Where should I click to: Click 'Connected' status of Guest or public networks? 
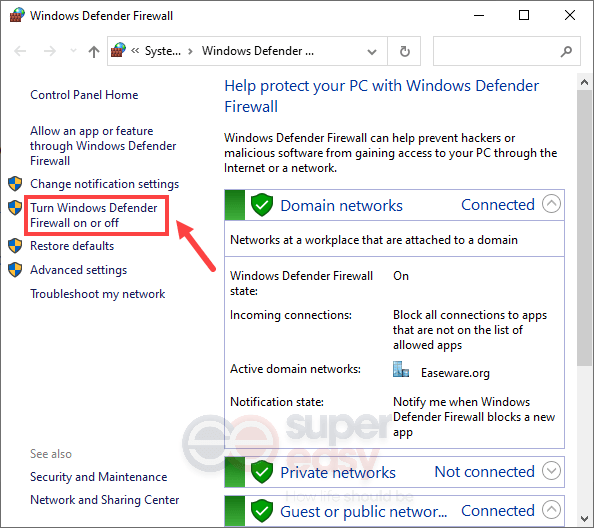point(498,511)
